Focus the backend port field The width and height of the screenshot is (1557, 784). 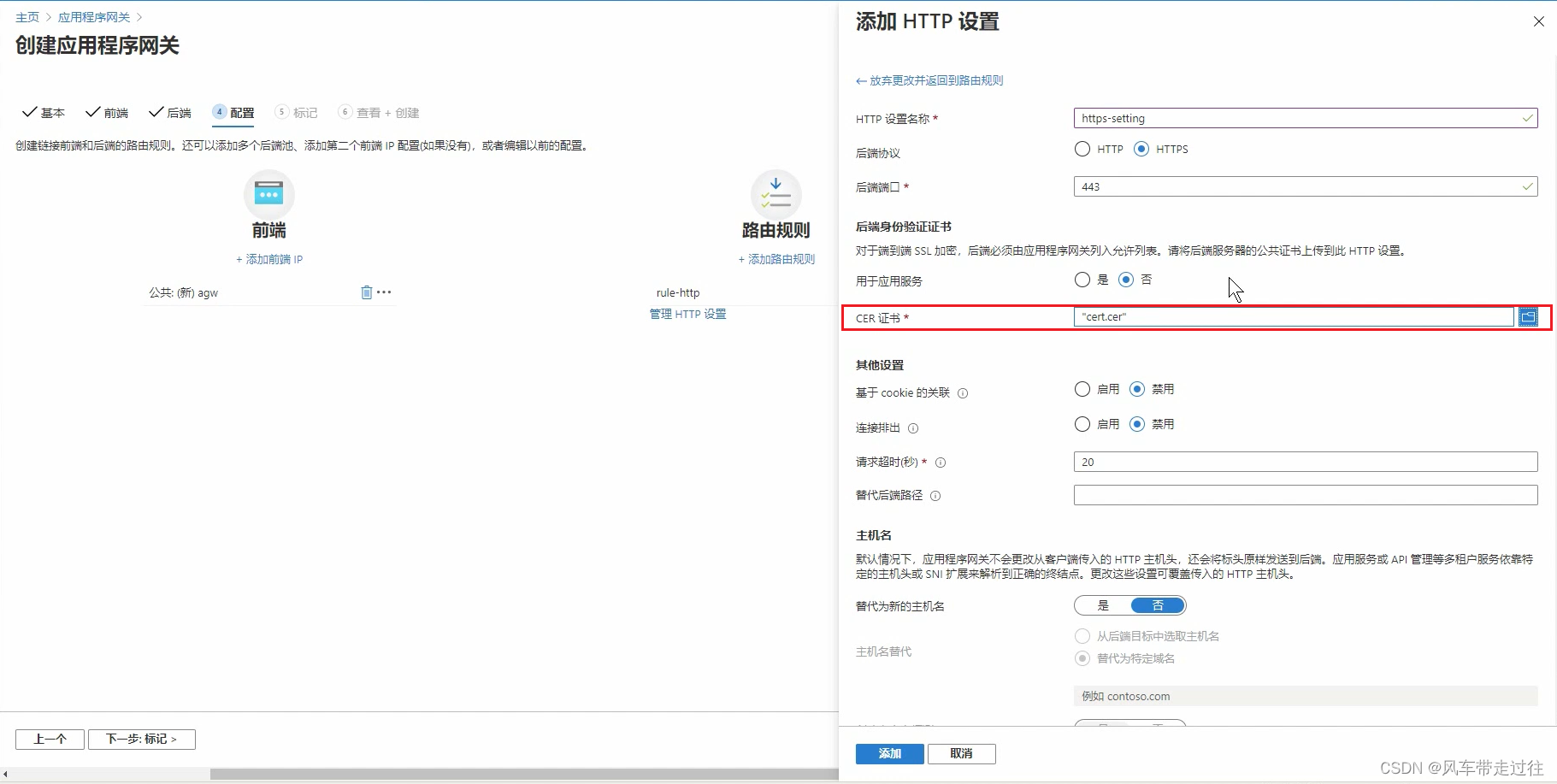click(1306, 186)
